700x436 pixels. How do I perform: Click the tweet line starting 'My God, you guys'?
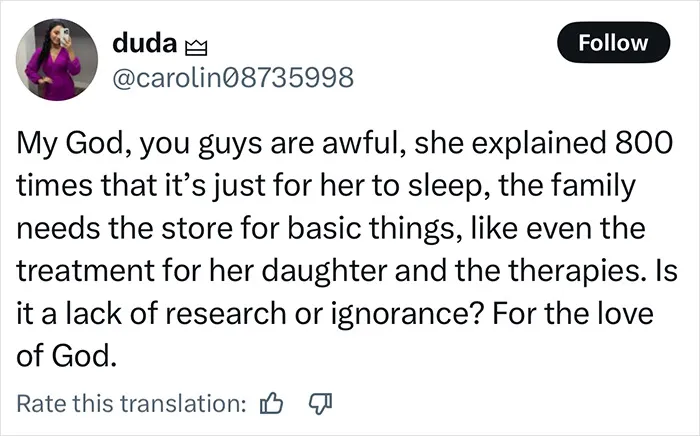pos(344,145)
